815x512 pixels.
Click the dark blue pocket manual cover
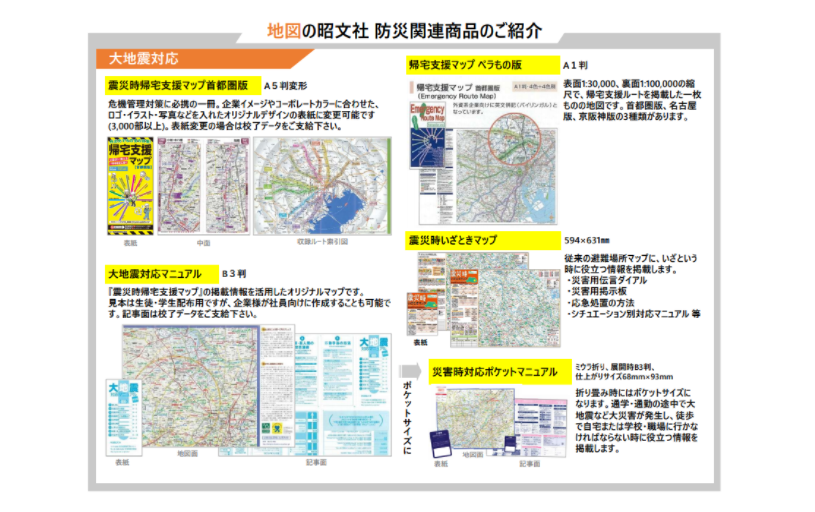tap(441, 444)
